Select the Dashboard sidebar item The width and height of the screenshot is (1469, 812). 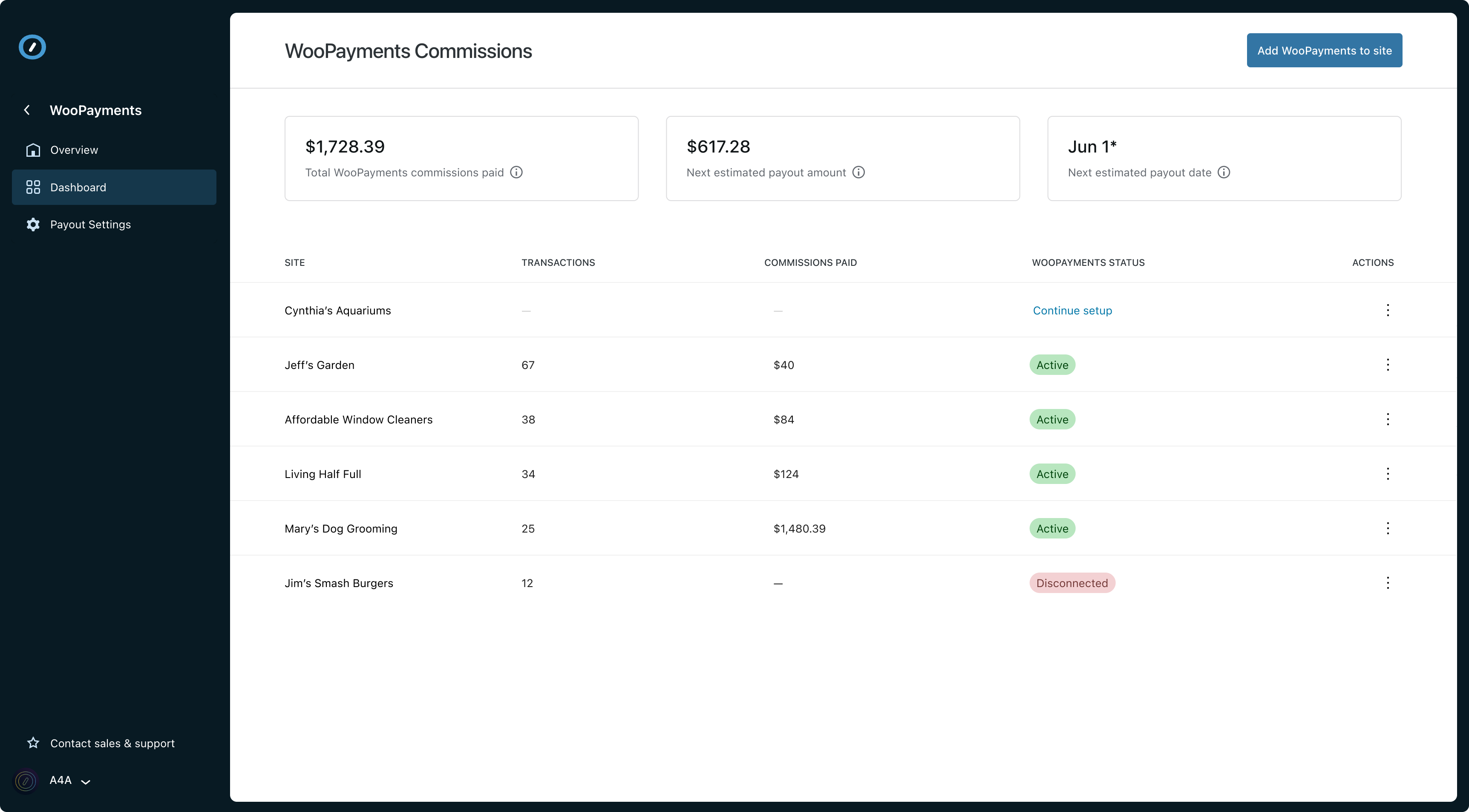coord(78,187)
